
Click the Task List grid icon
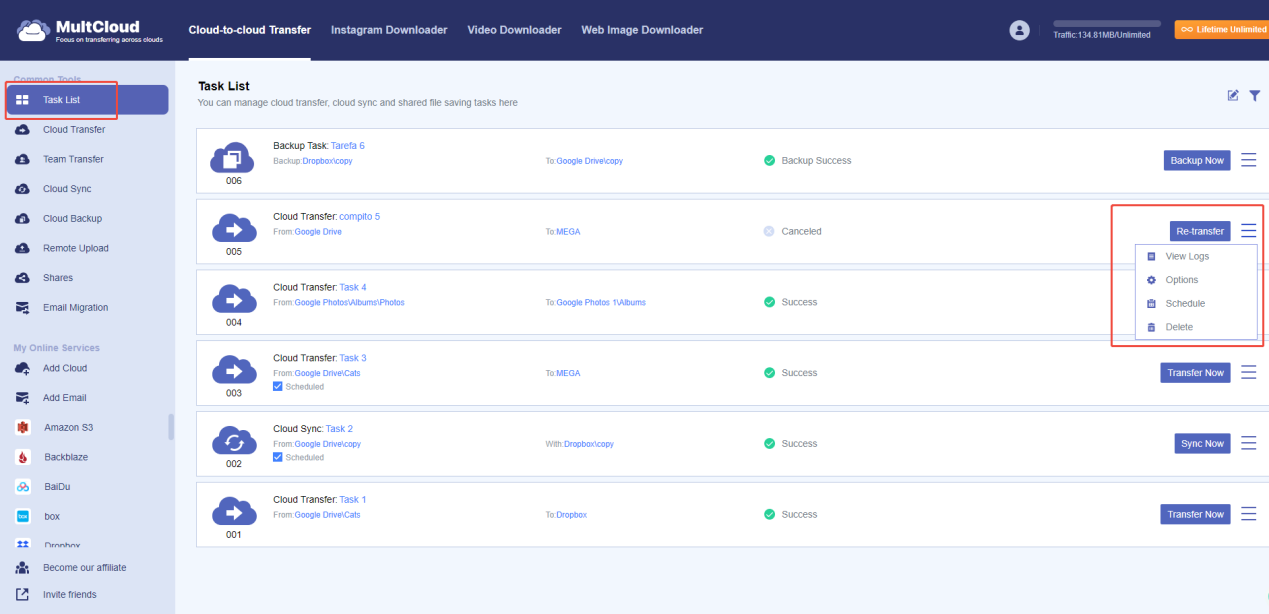point(22,100)
